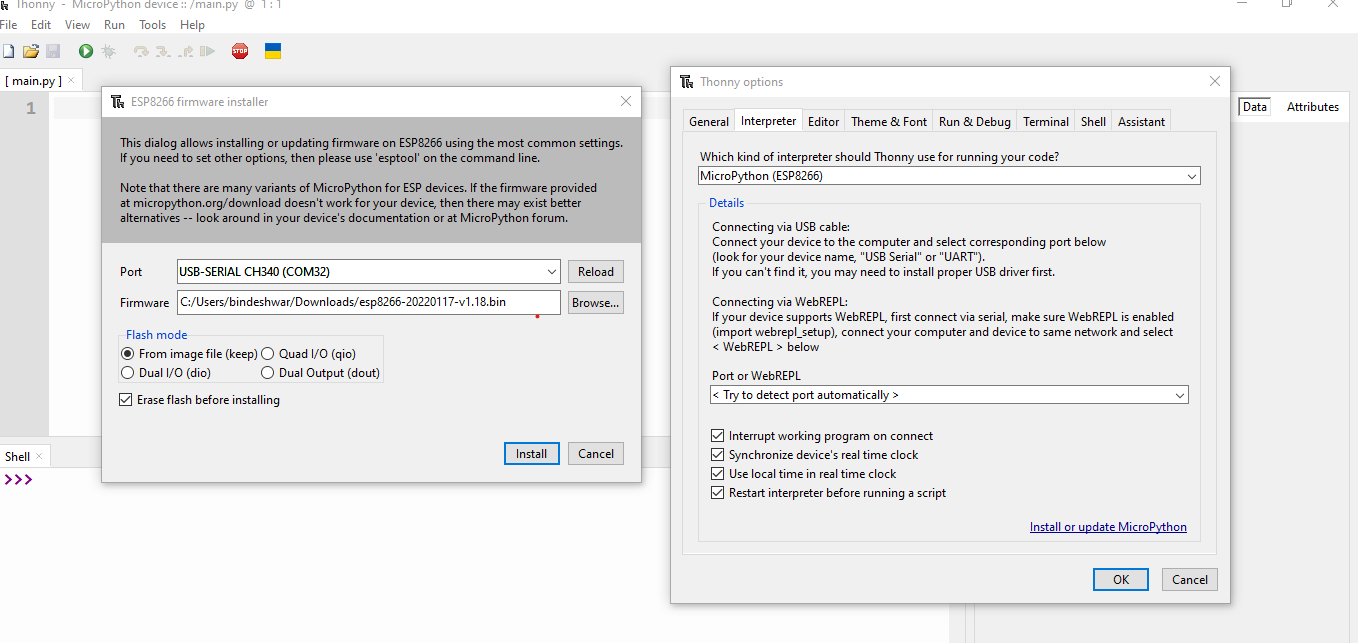Viewport: 1358px width, 643px height.
Task: Switch to the Shell options tab
Action: click(x=1093, y=121)
